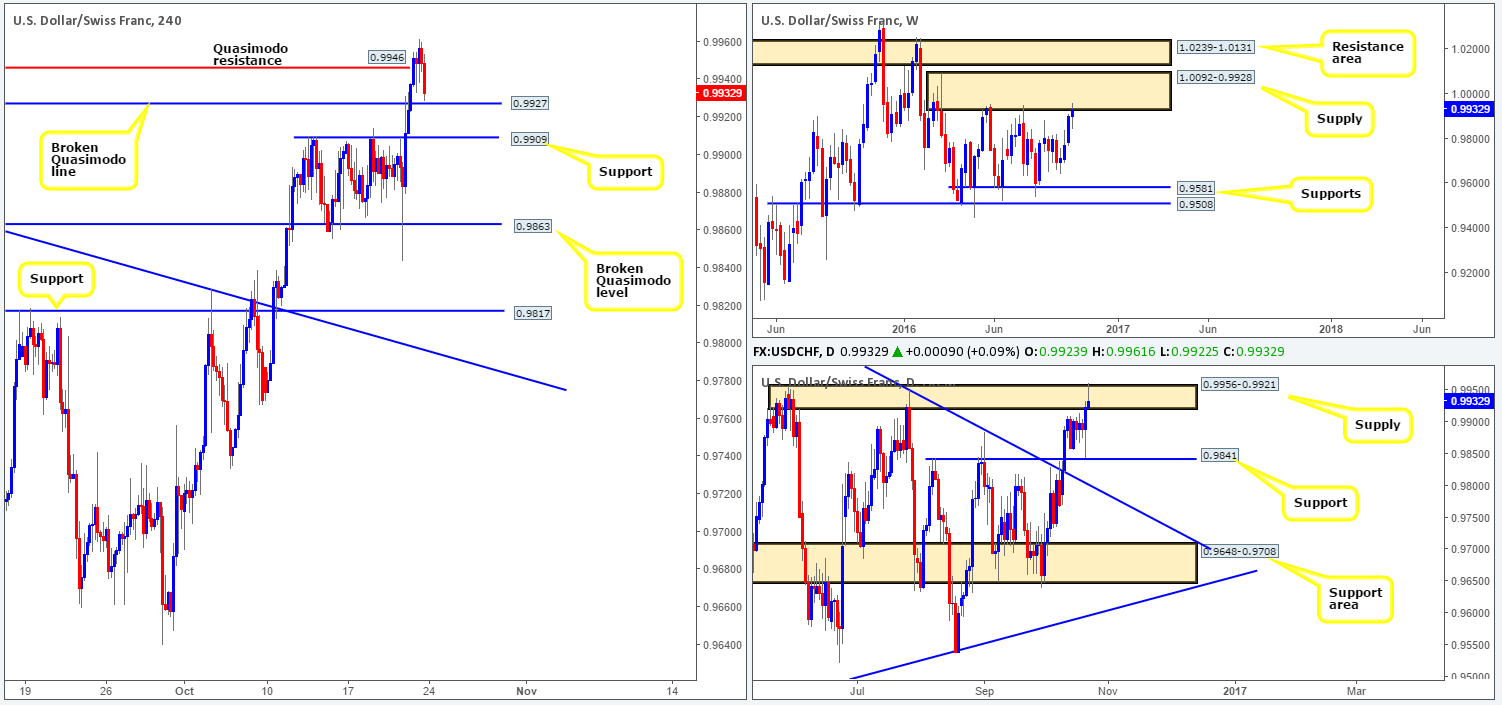Image resolution: width=1502 pixels, height=705 pixels.
Task: Click the shaded 0.9648-0.9708 support zone on the daily chart
Action: [973, 563]
